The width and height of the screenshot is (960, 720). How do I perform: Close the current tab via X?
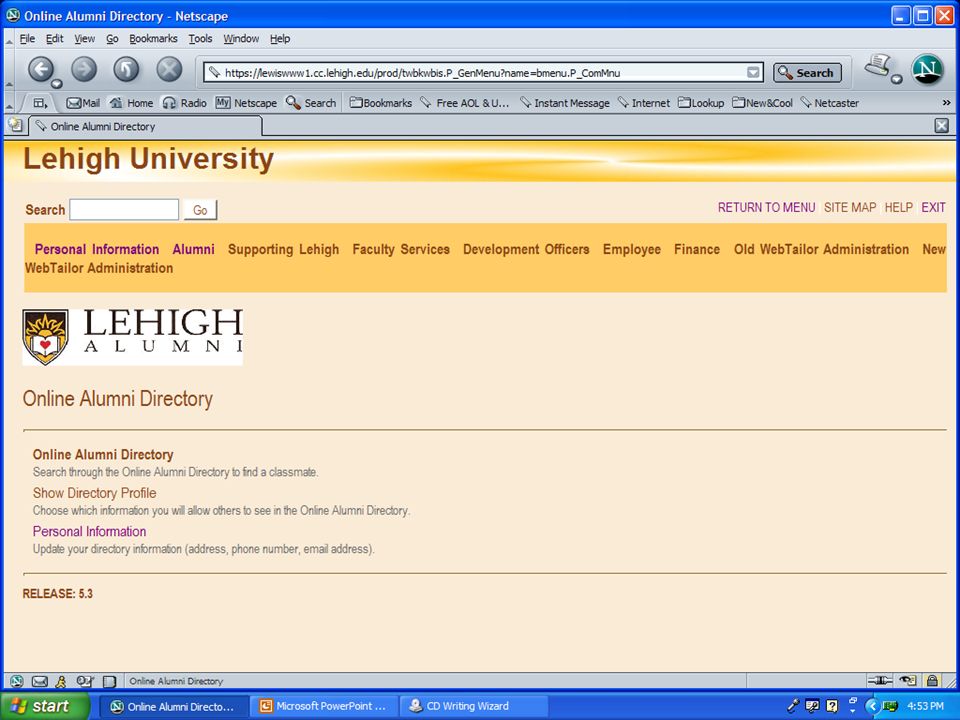tap(942, 126)
